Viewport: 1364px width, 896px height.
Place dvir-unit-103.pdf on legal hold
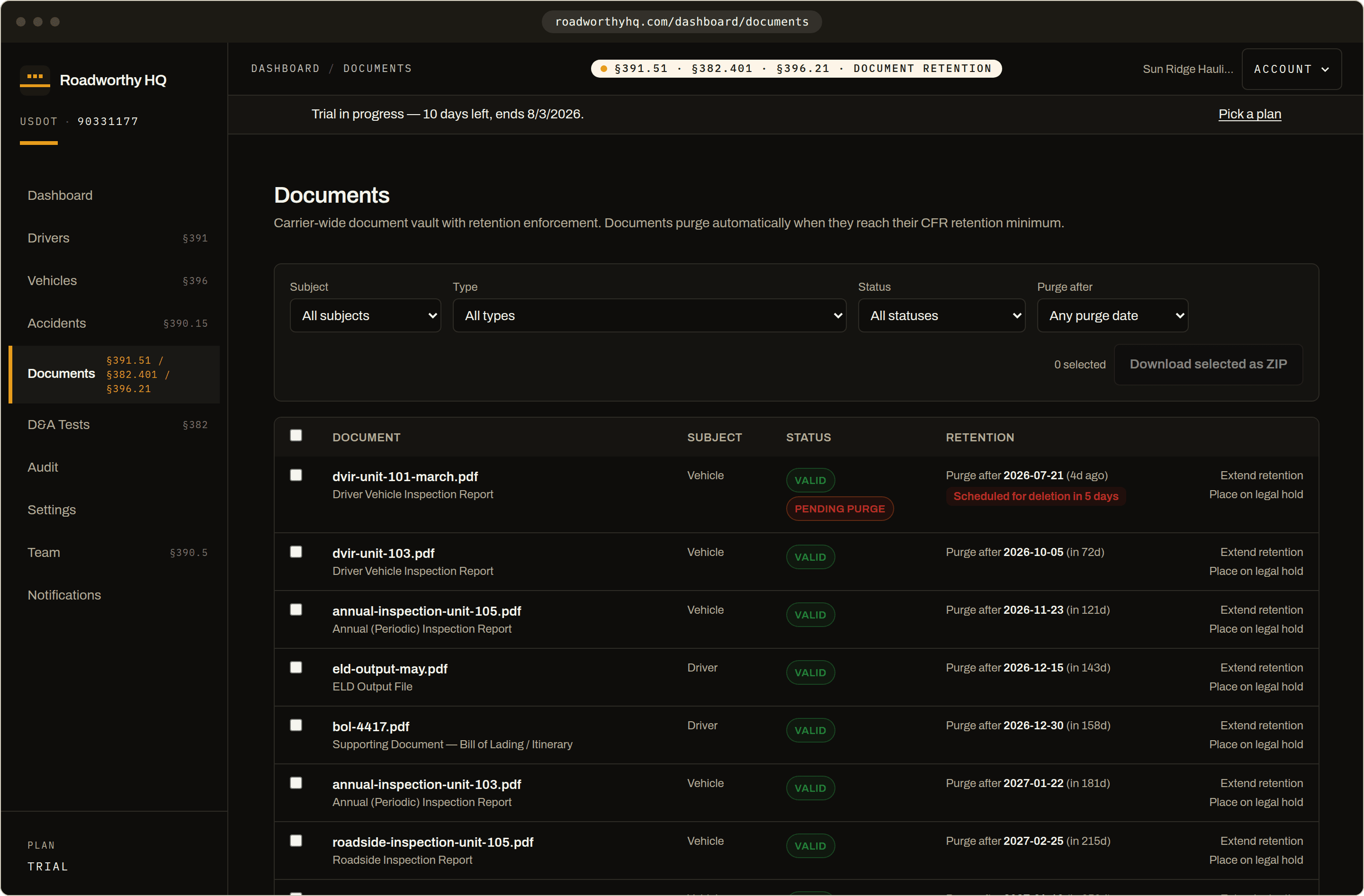1256,571
